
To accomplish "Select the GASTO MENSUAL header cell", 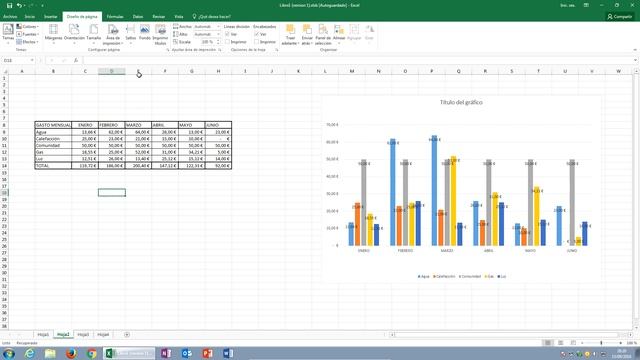I will point(53,125).
